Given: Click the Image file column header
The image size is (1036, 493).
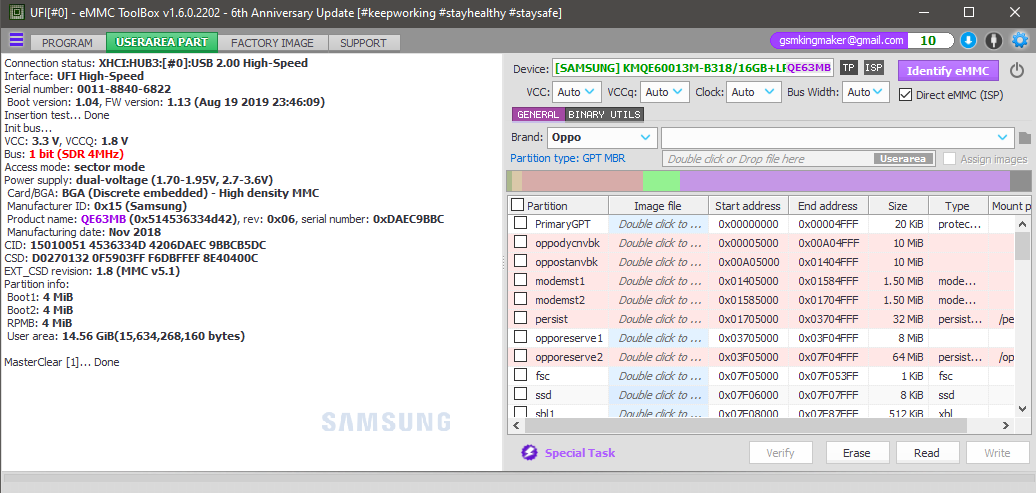Looking at the screenshot, I should coord(658,206).
